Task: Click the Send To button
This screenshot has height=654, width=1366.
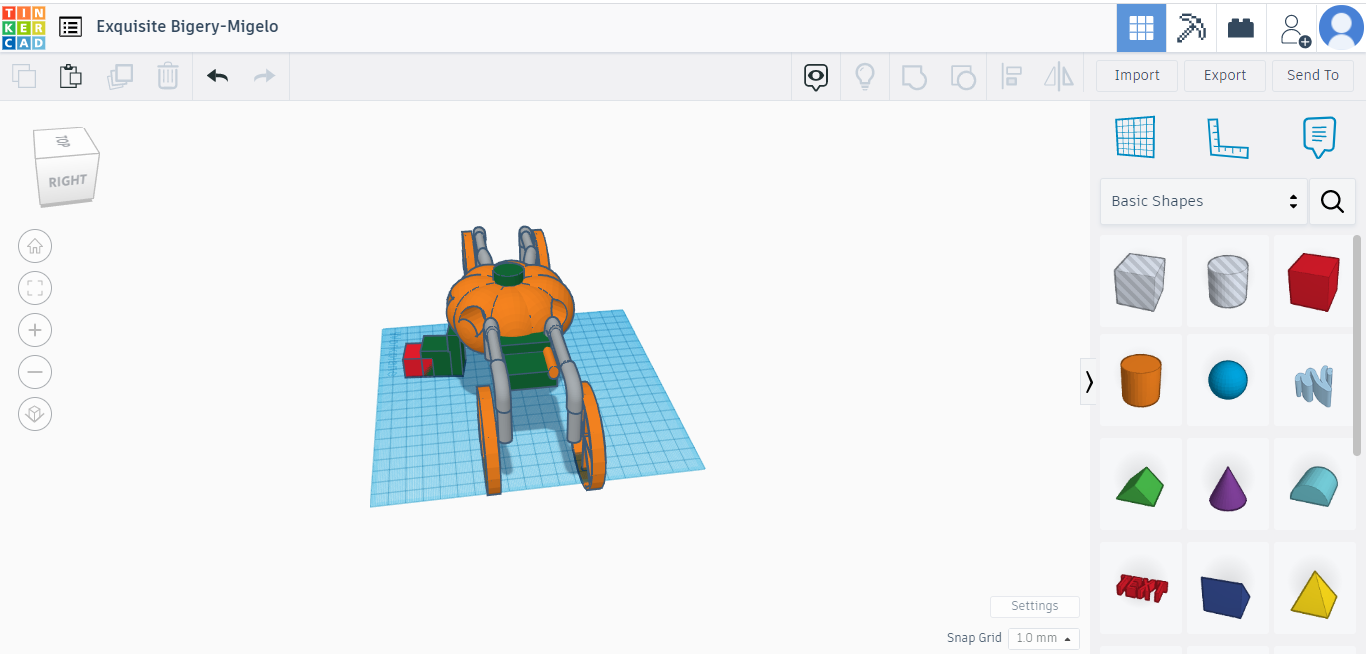Action: coord(1312,75)
